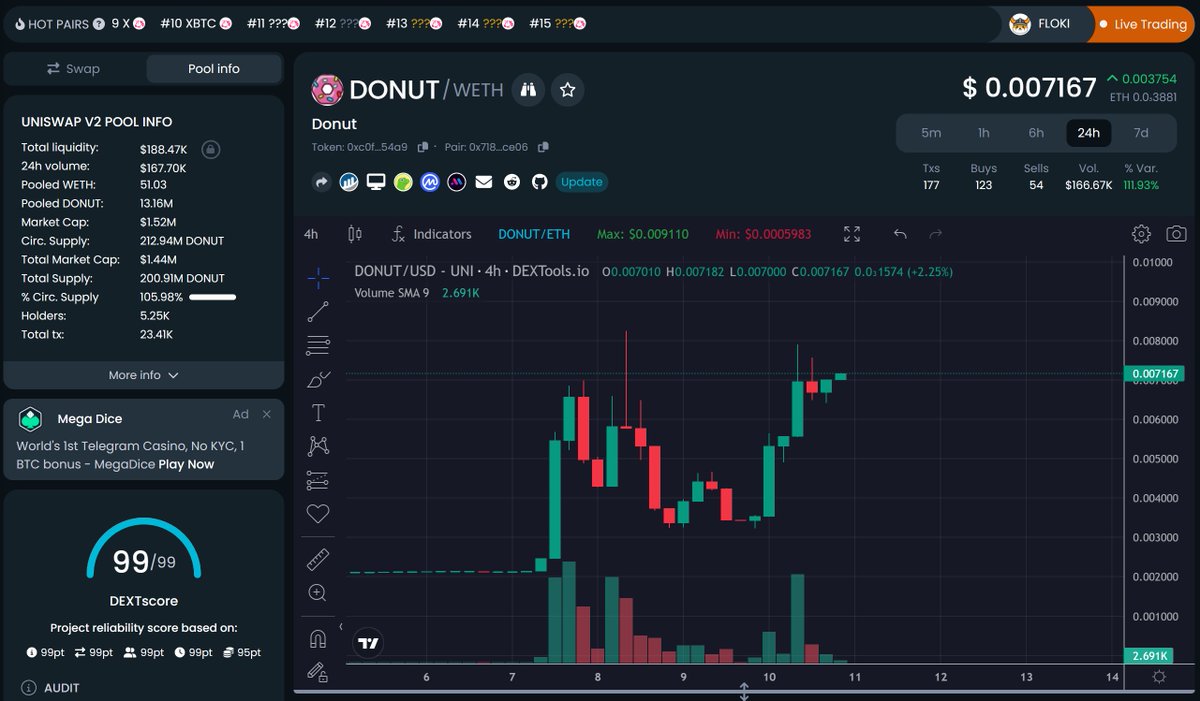Image resolution: width=1200 pixels, height=701 pixels.
Task: Select the 7d stats timeframe
Action: point(1141,132)
